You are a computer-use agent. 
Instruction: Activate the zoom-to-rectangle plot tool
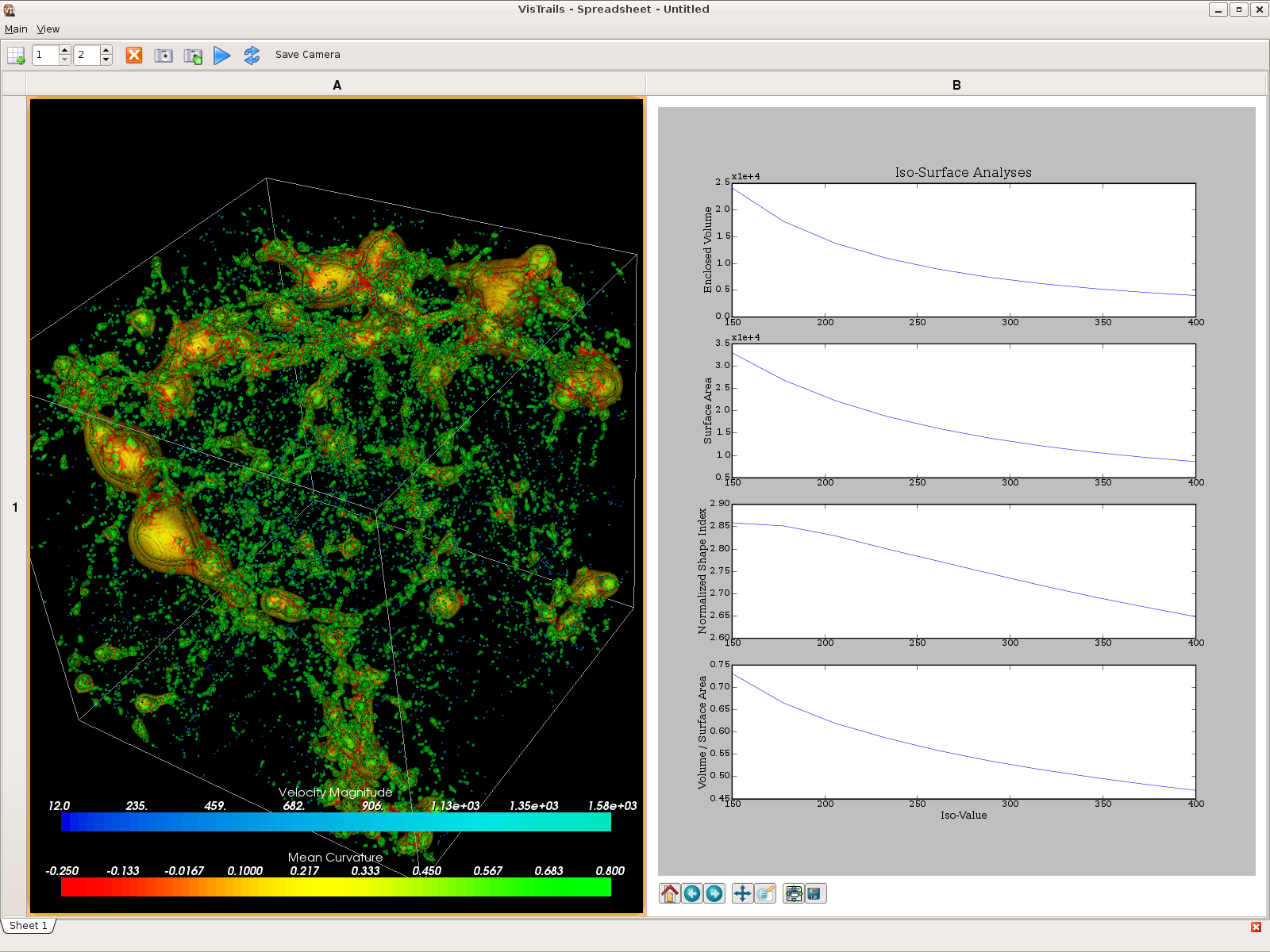(x=765, y=894)
